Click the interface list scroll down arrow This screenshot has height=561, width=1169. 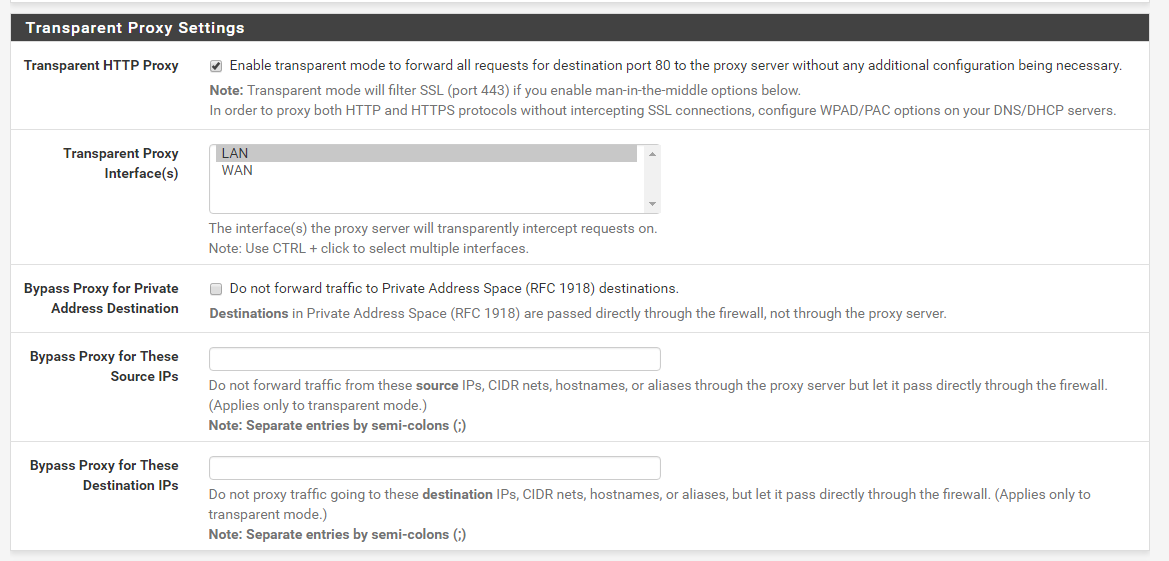click(x=652, y=204)
